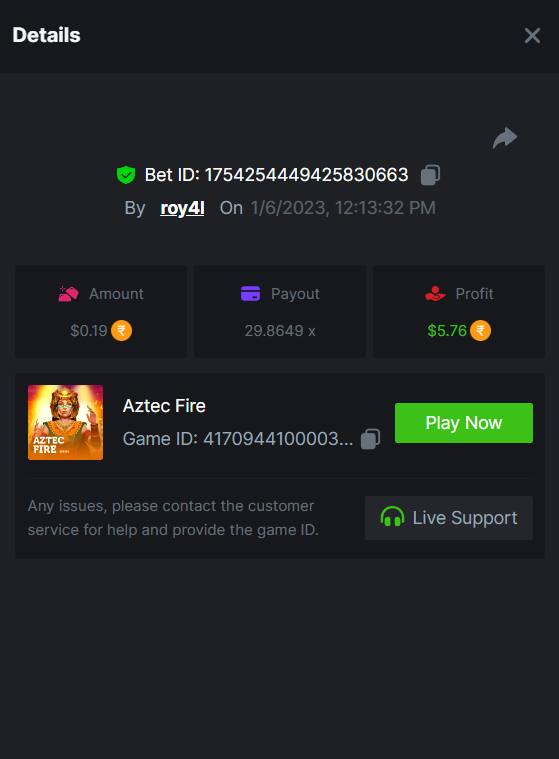Click the pink Amount icon
The height and width of the screenshot is (759, 559).
click(x=68, y=293)
